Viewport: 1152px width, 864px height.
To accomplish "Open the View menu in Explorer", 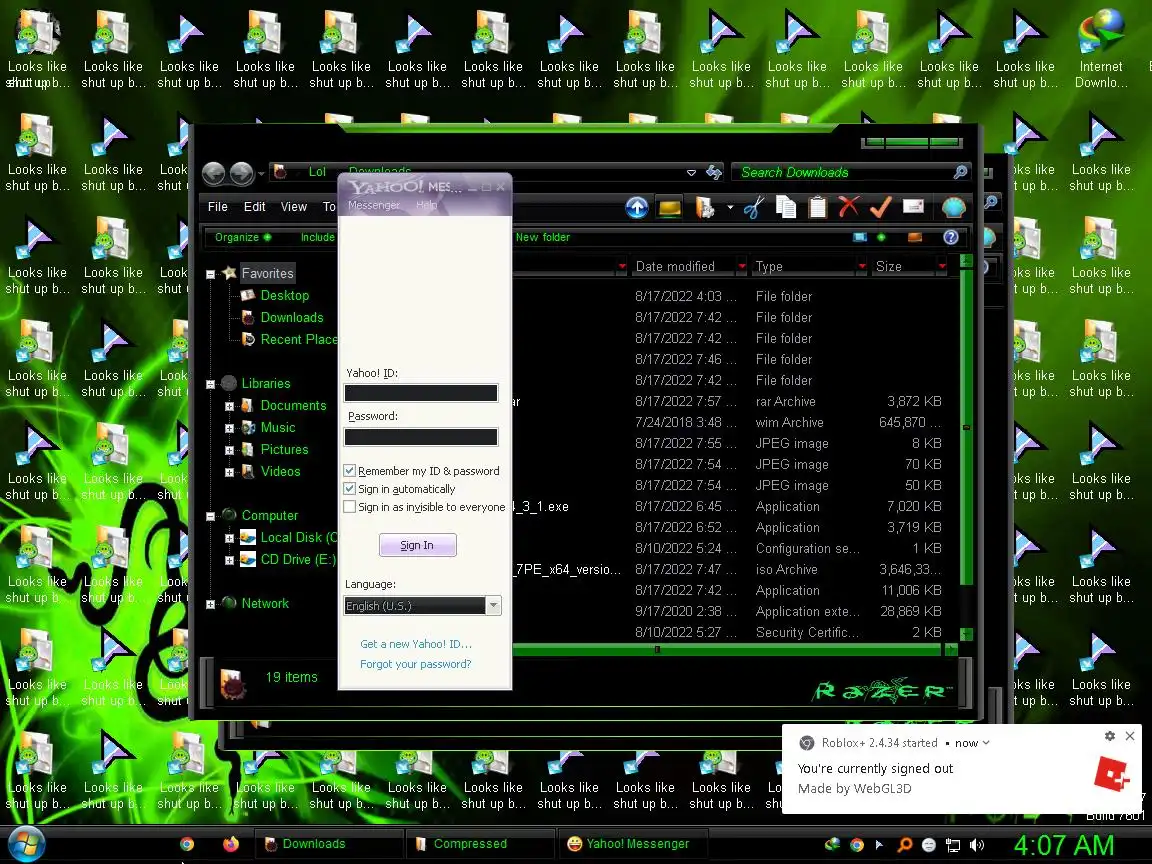I will coord(293,207).
